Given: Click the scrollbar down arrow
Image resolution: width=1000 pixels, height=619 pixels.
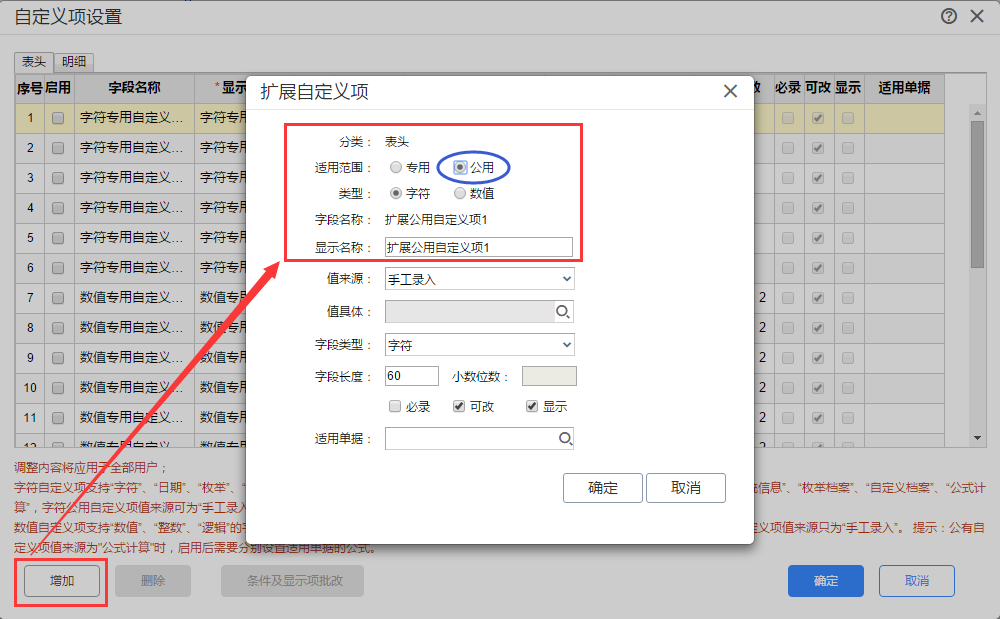Looking at the screenshot, I should [977, 438].
